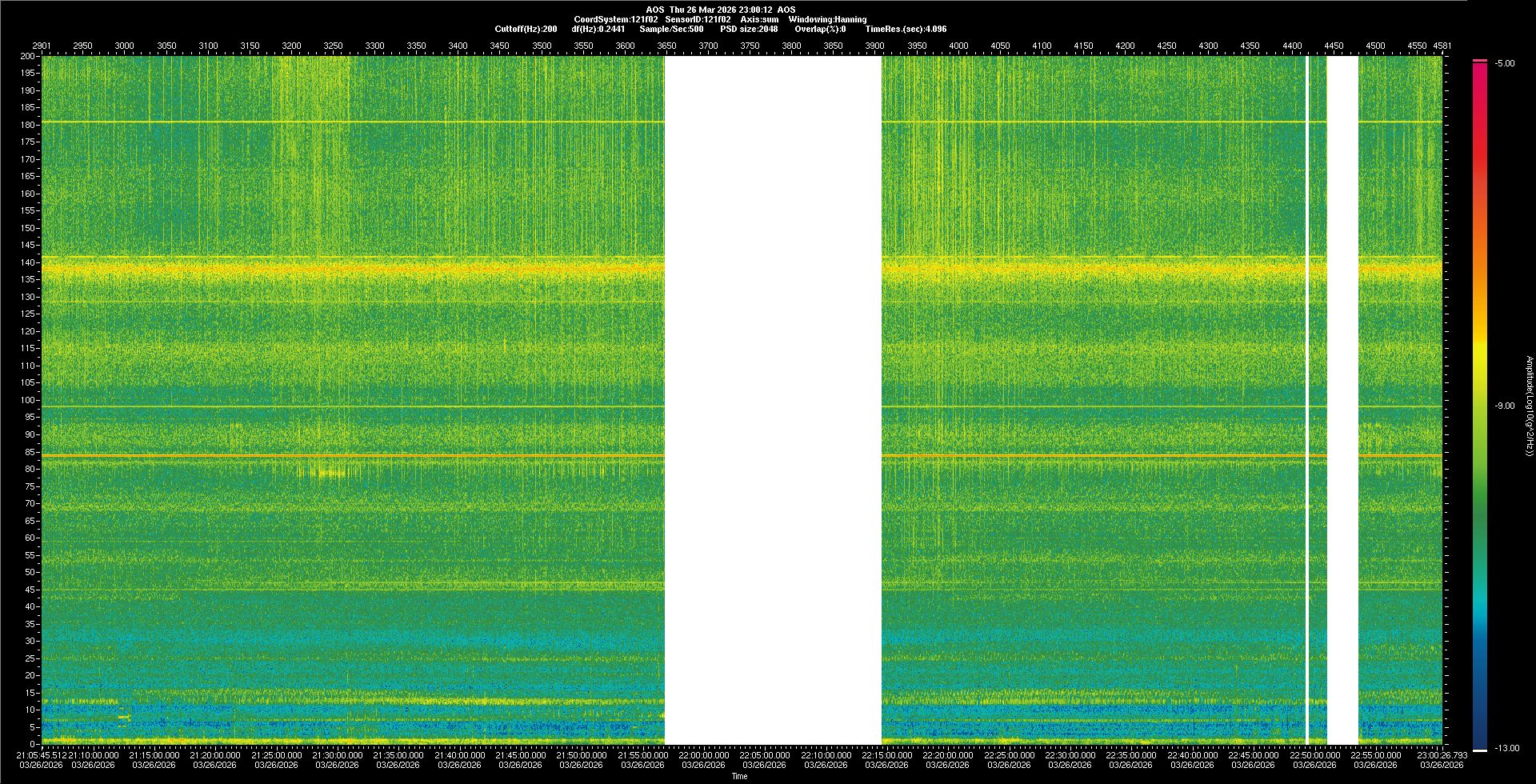Click the narrow white gap near 4450
This screenshot has height=784, width=1536.
click(1342, 400)
